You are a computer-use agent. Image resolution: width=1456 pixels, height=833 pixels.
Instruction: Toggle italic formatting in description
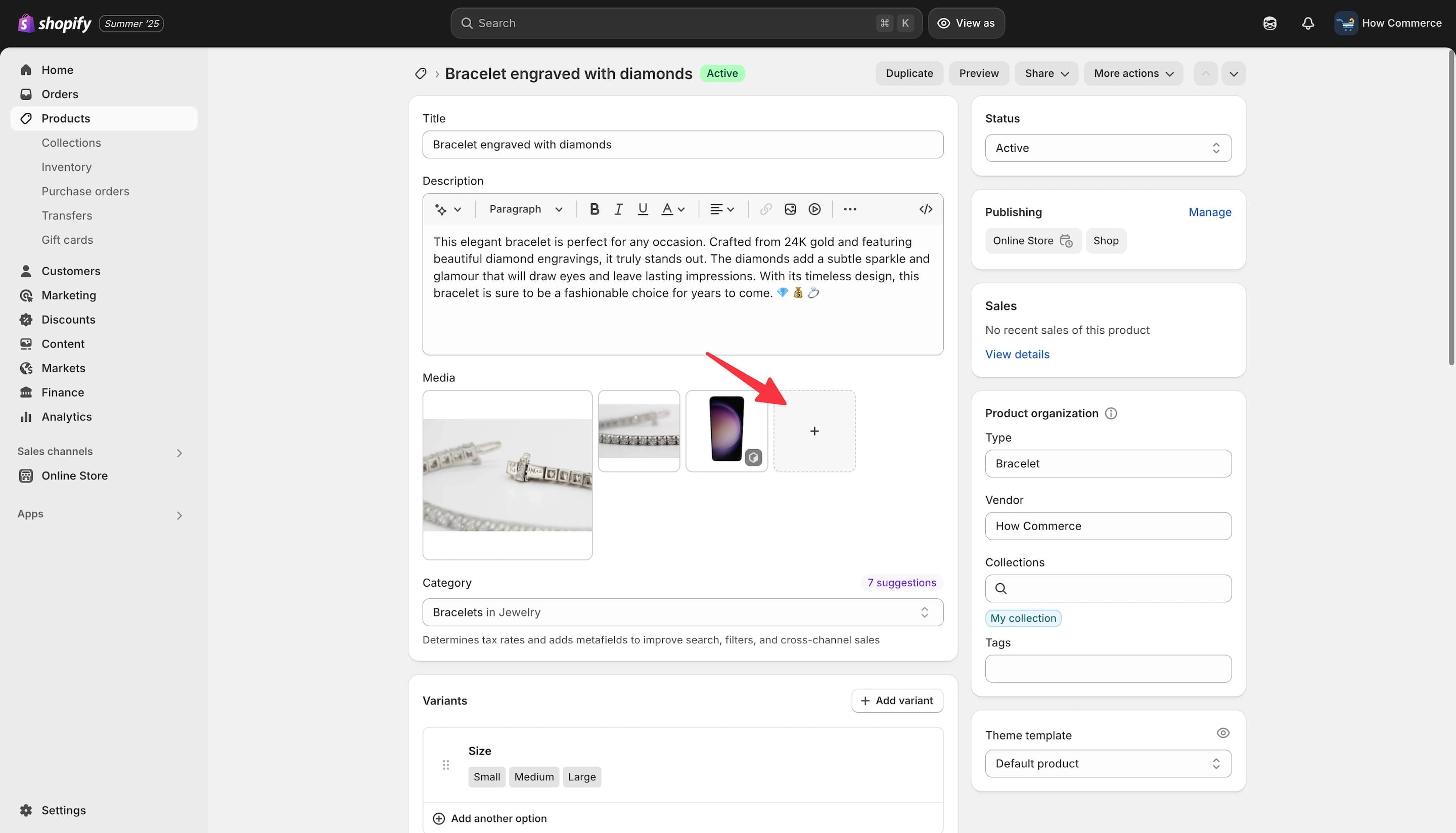click(618, 209)
